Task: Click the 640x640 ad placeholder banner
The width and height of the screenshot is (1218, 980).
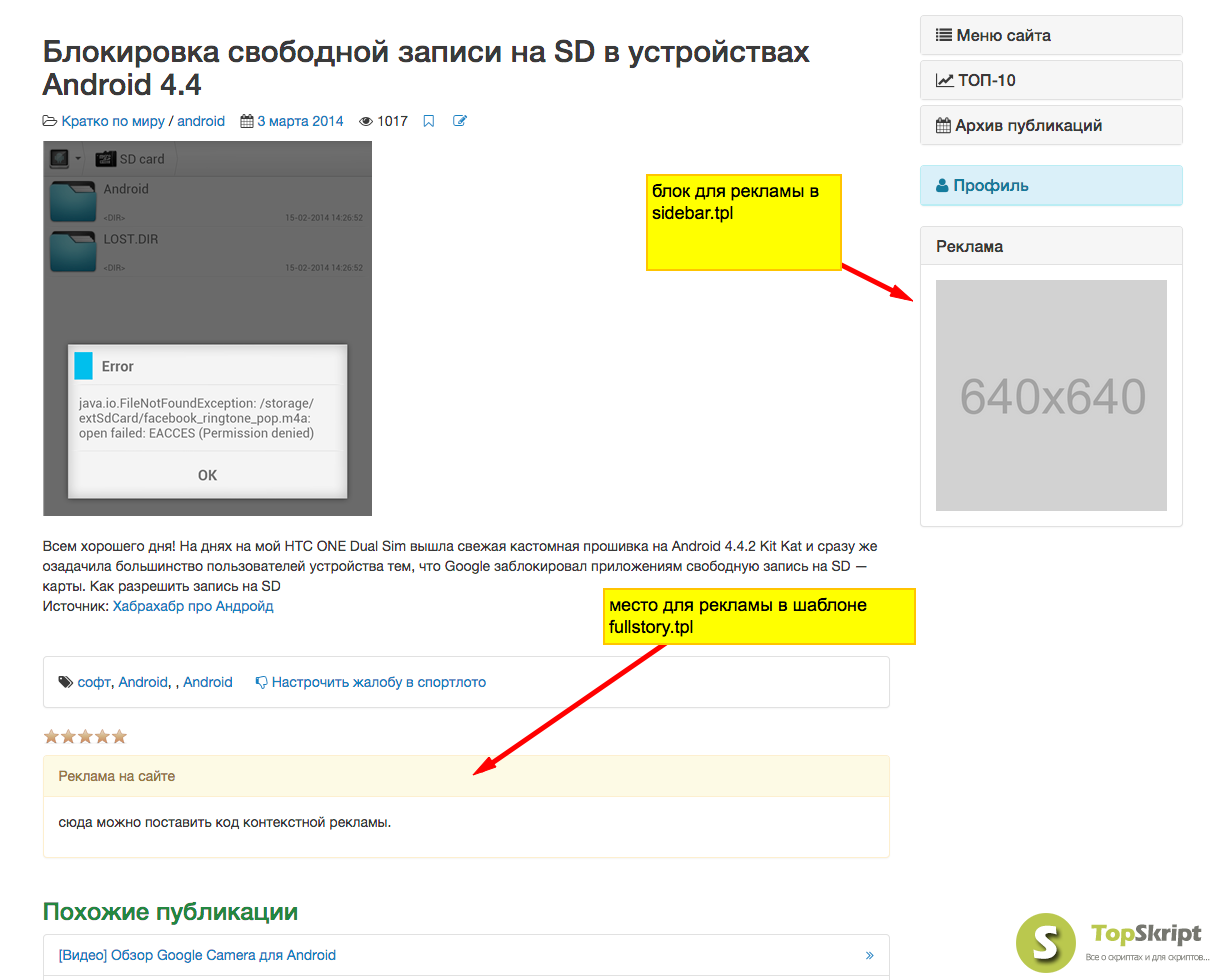Action: 1051,395
